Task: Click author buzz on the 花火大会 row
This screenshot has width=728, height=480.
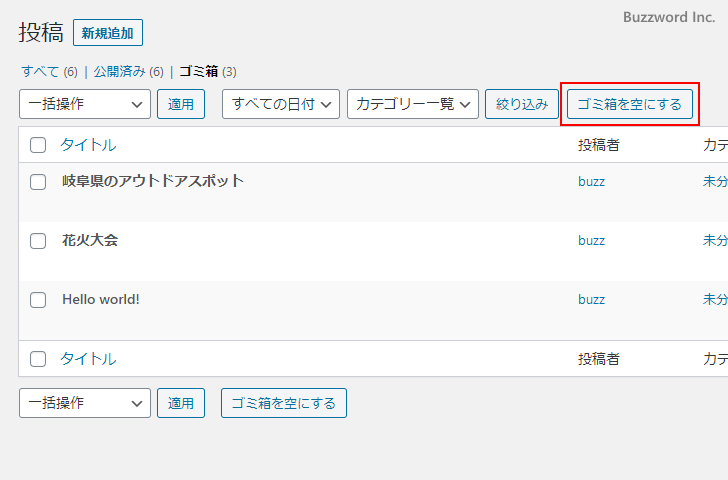Action: tap(591, 241)
